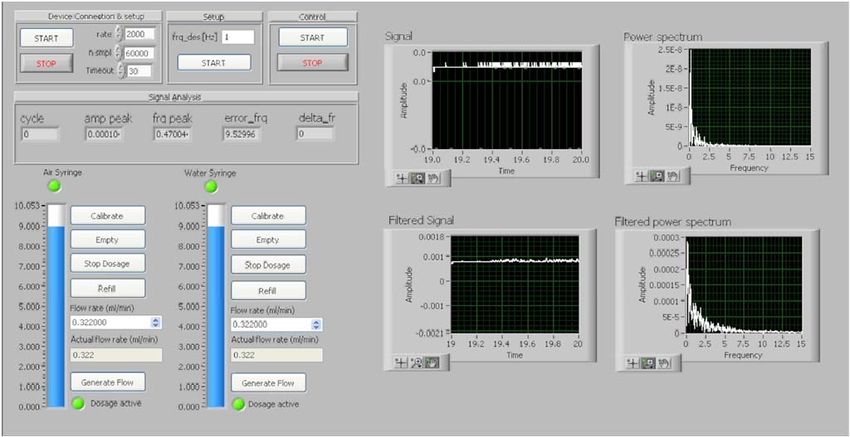Click Air Syringe flow rate stepper arrows
The width and height of the screenshot is (850, 437).
click(x=156, y=322)
